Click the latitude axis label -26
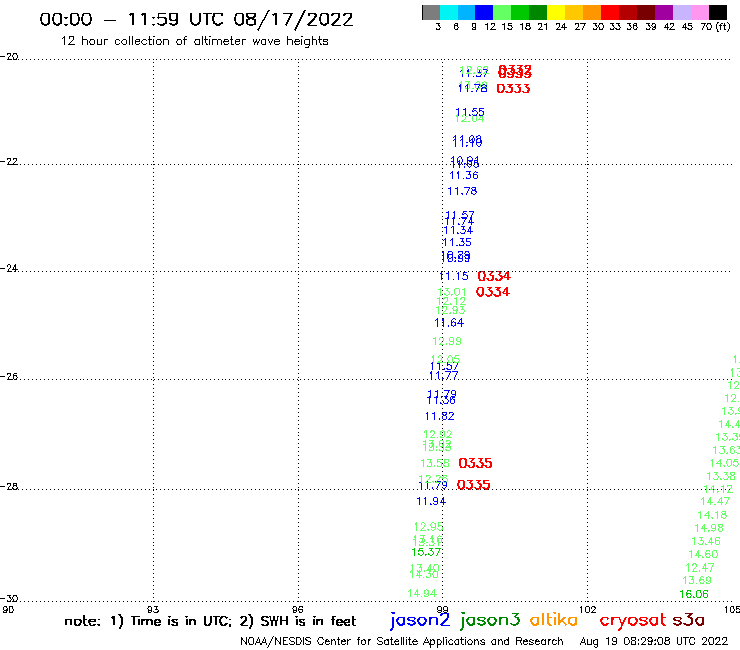The height and width of the screenshot is (650, 740). pos(9,377)
